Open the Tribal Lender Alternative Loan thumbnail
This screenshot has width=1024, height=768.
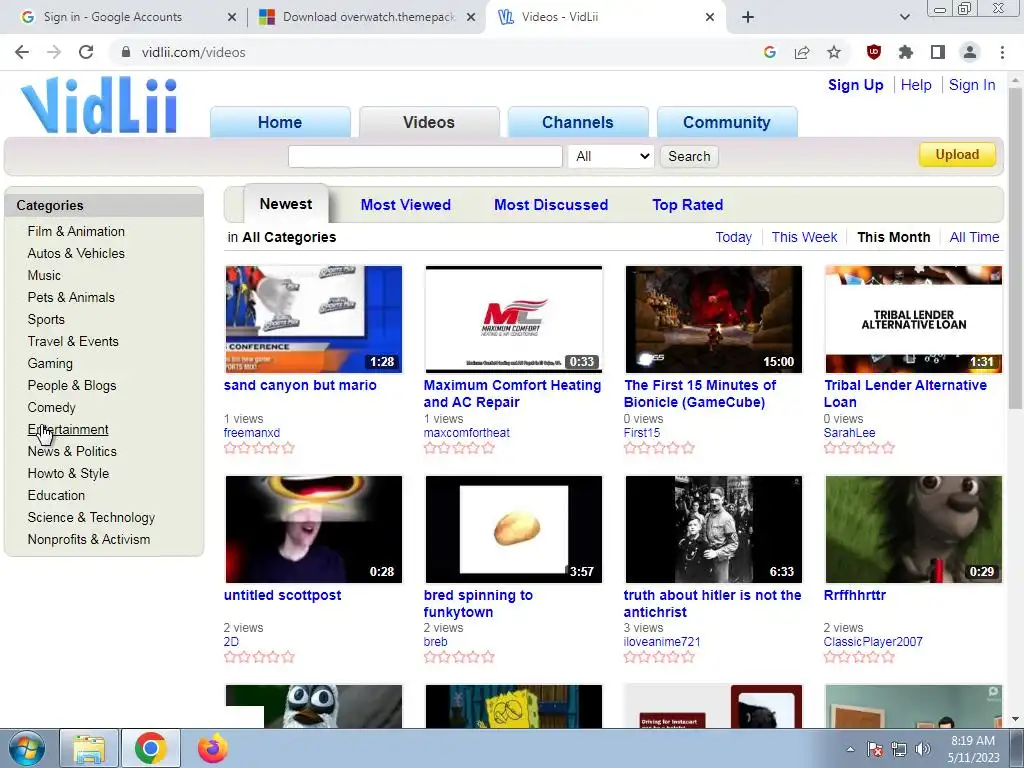(914, 319)
